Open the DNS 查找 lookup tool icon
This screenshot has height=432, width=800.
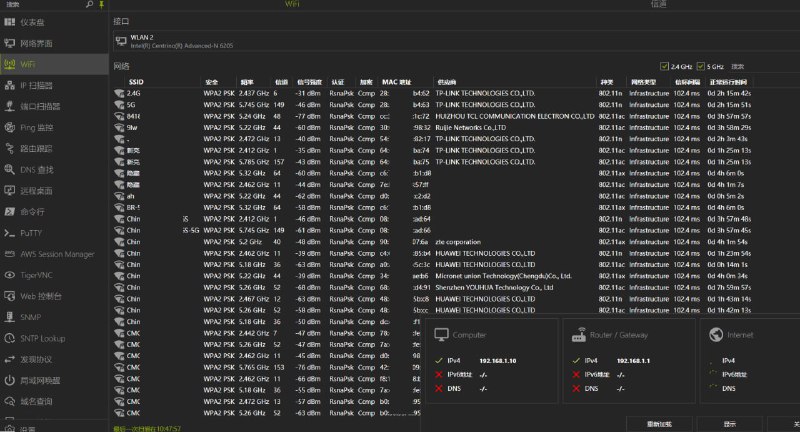pyautogui.click(x=9, y=169)
